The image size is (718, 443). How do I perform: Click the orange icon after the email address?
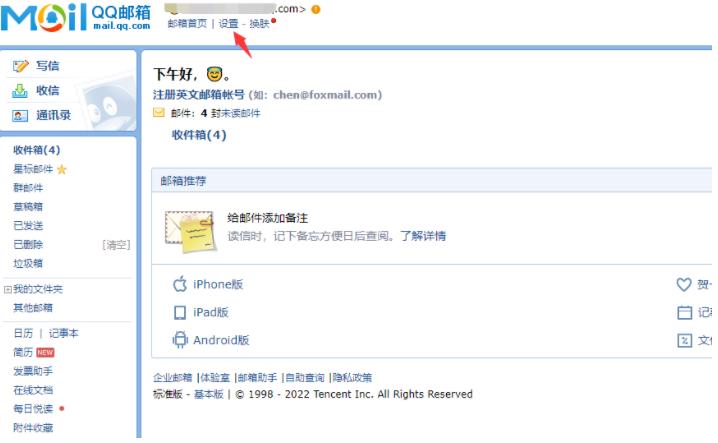[315, 9]
